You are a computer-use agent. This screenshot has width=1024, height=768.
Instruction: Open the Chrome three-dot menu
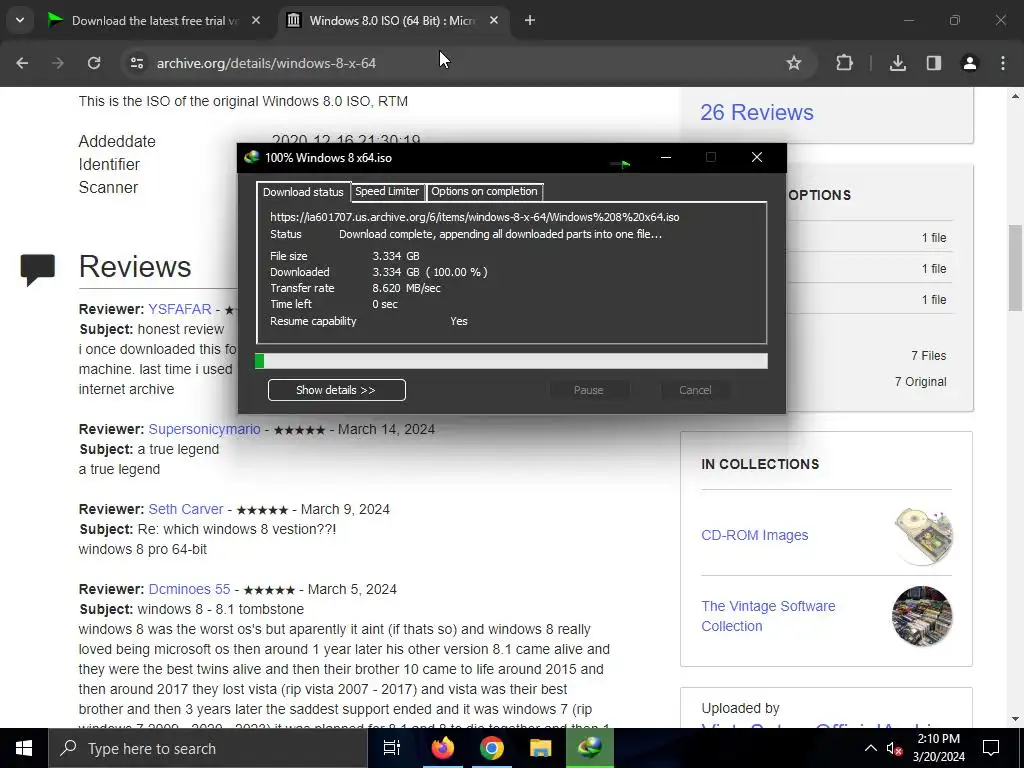point(1003,63)
